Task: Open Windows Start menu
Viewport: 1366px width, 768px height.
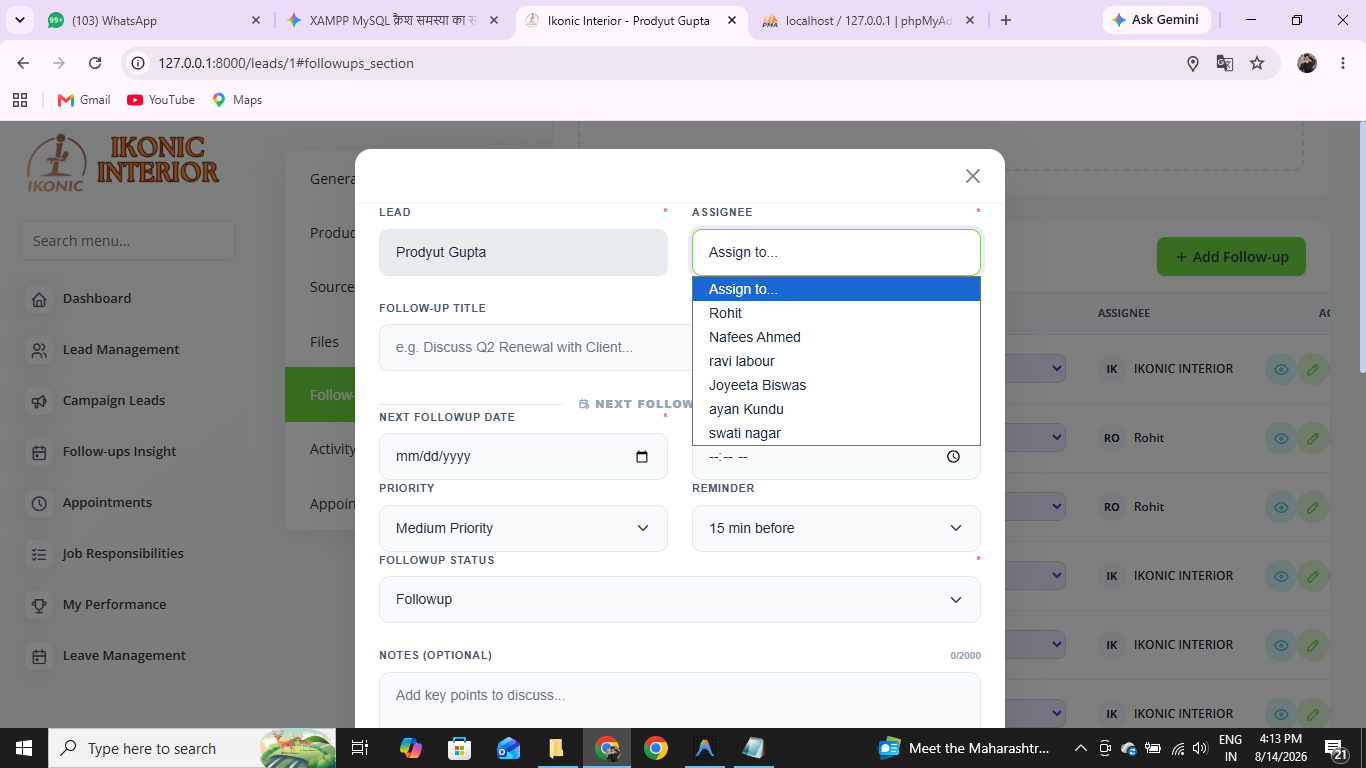Action: [x=24, y=748]
